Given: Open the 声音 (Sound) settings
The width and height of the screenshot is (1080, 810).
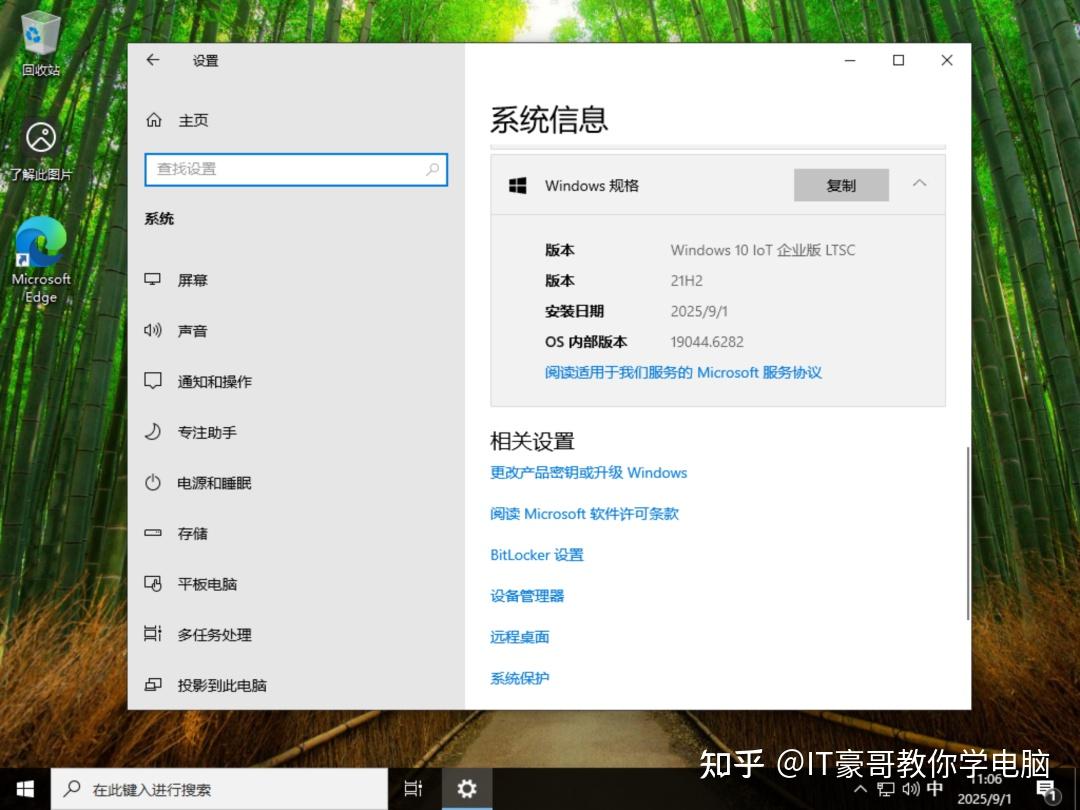Looking at the screenshot, I should click(192, 331).
